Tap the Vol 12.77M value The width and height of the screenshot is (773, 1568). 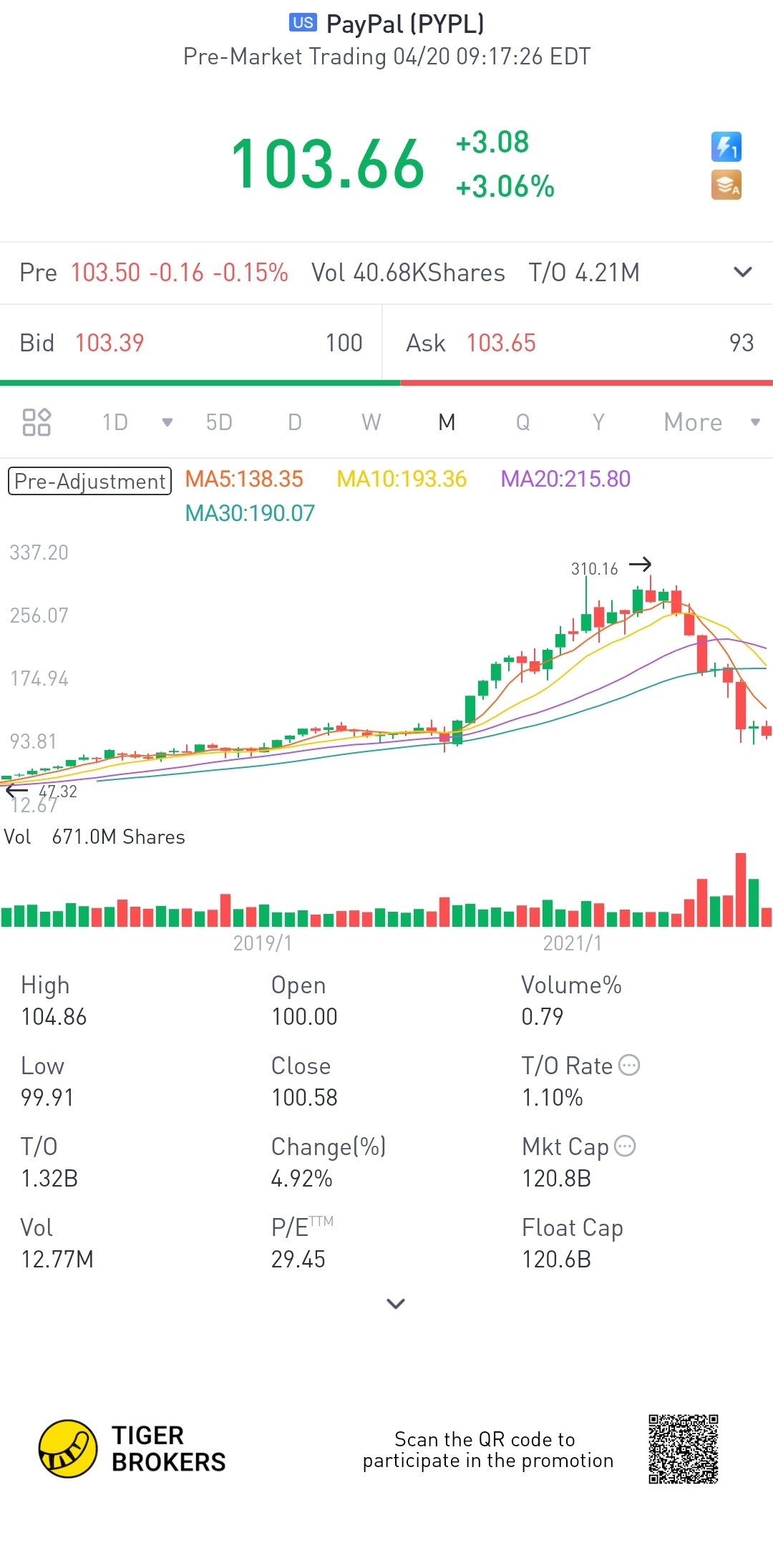pos(57,1259)
